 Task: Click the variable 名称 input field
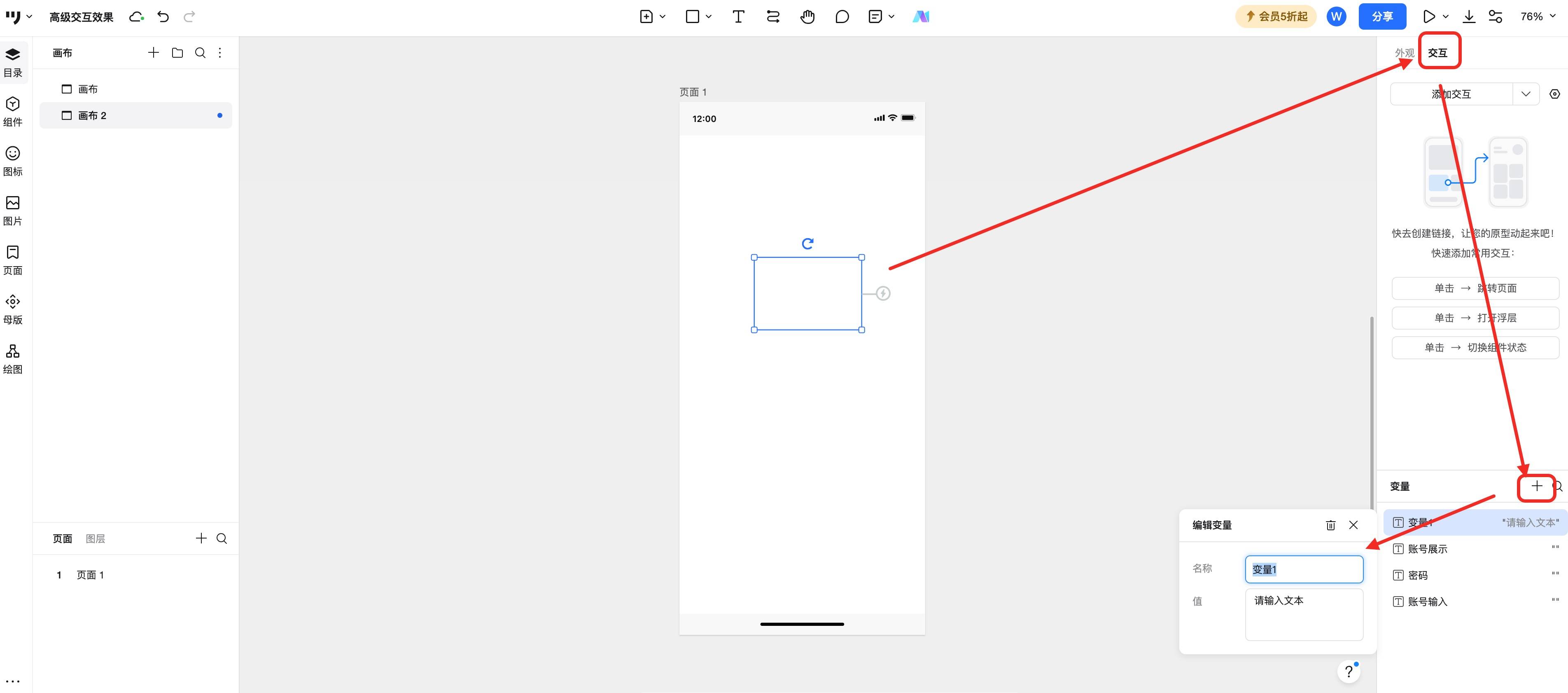pos(1304,569)
